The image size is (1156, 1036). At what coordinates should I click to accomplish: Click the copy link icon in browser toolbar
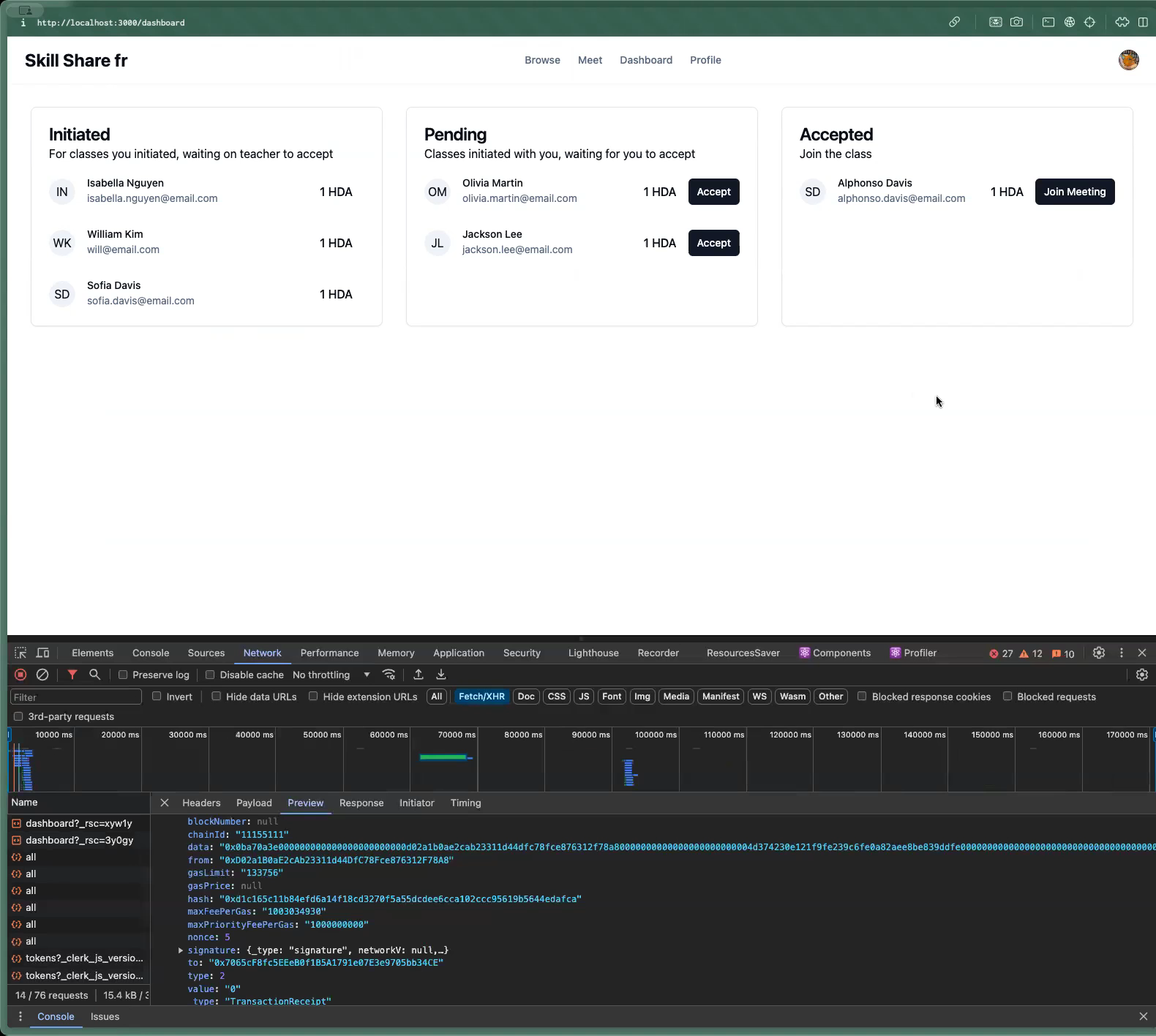tap(955, 22)
